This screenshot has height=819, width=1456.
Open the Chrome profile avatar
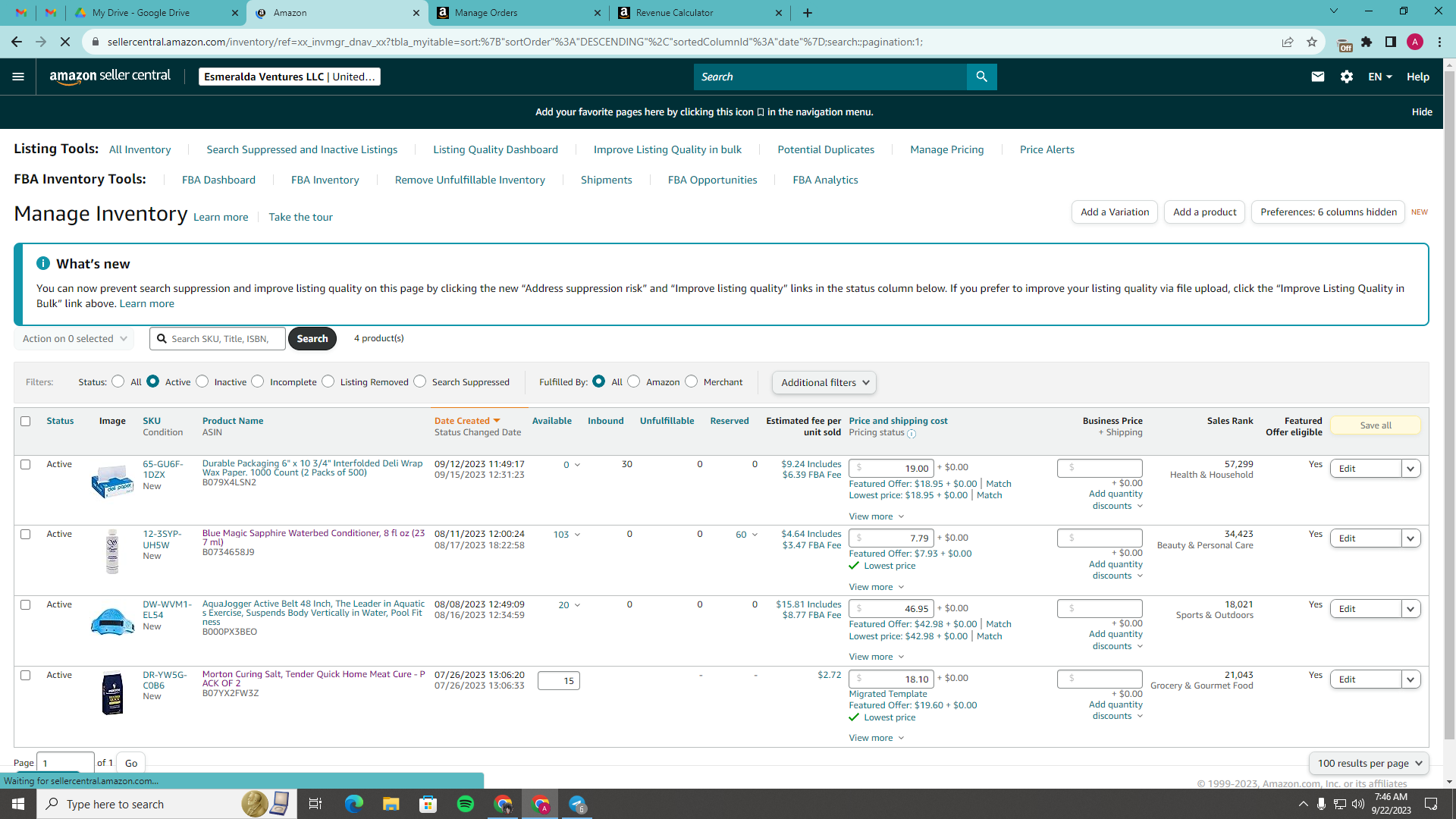[x=1415, y=42]
